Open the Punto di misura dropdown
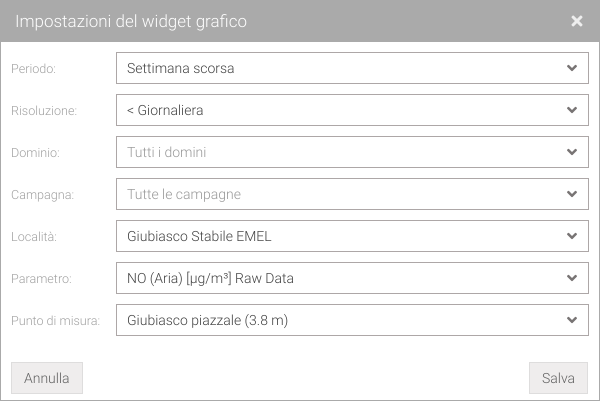 click(340, 320)
